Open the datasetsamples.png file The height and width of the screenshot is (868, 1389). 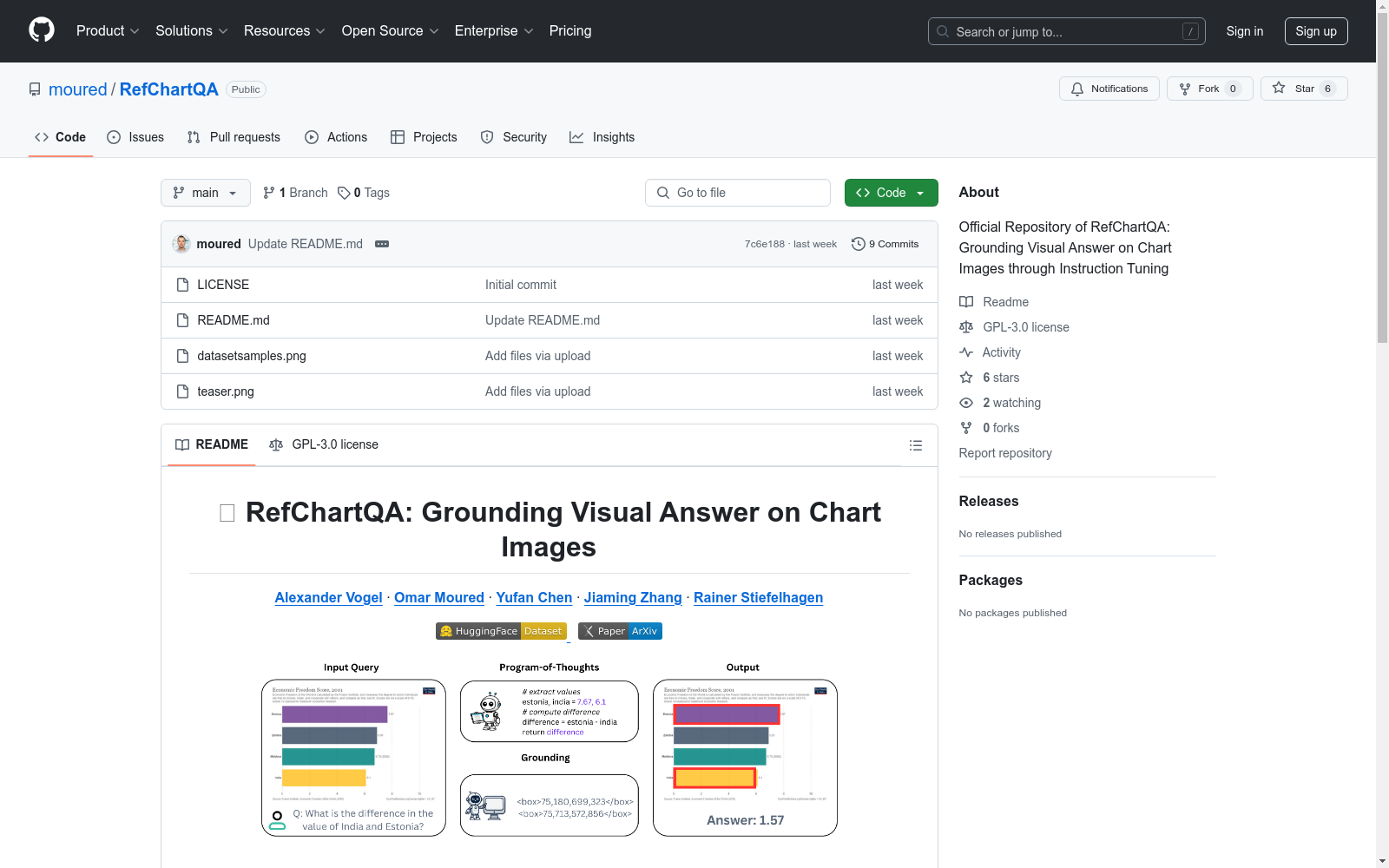(x=252, y=356)
